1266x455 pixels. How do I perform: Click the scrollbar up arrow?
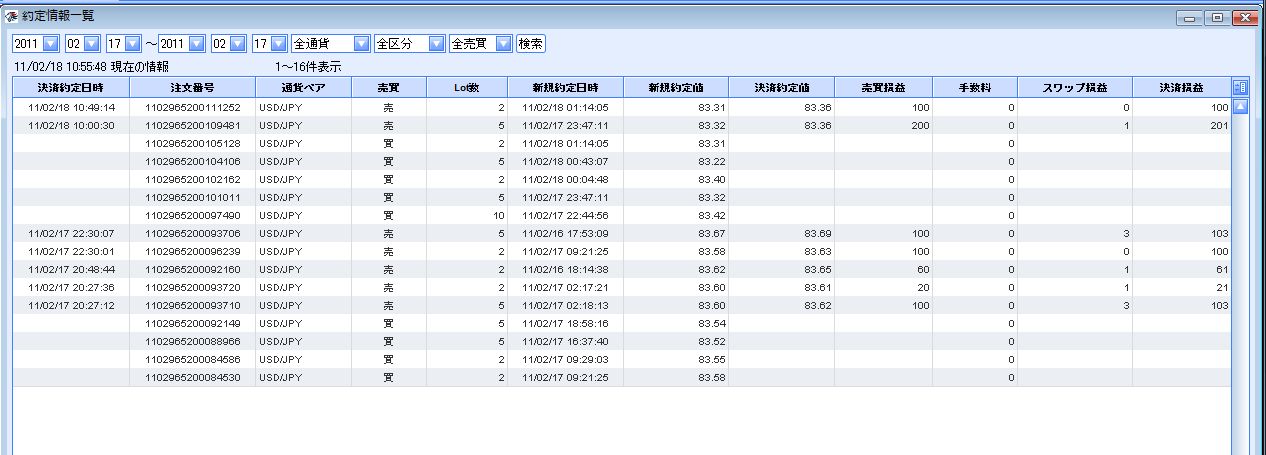pyautogui.click(x=1241, y=105)
